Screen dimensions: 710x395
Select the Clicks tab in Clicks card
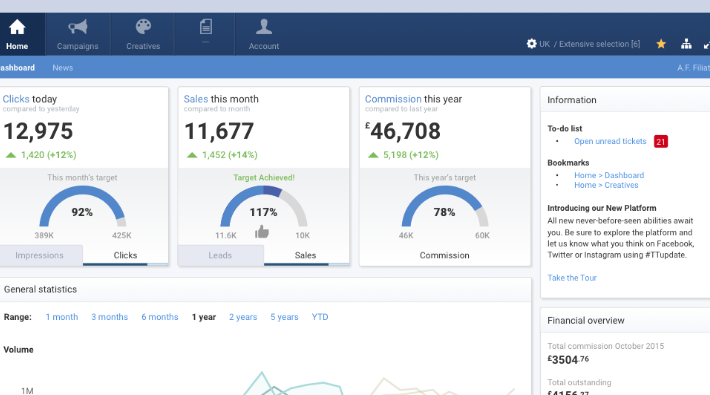pyautogui.click(x=125, y=255)
